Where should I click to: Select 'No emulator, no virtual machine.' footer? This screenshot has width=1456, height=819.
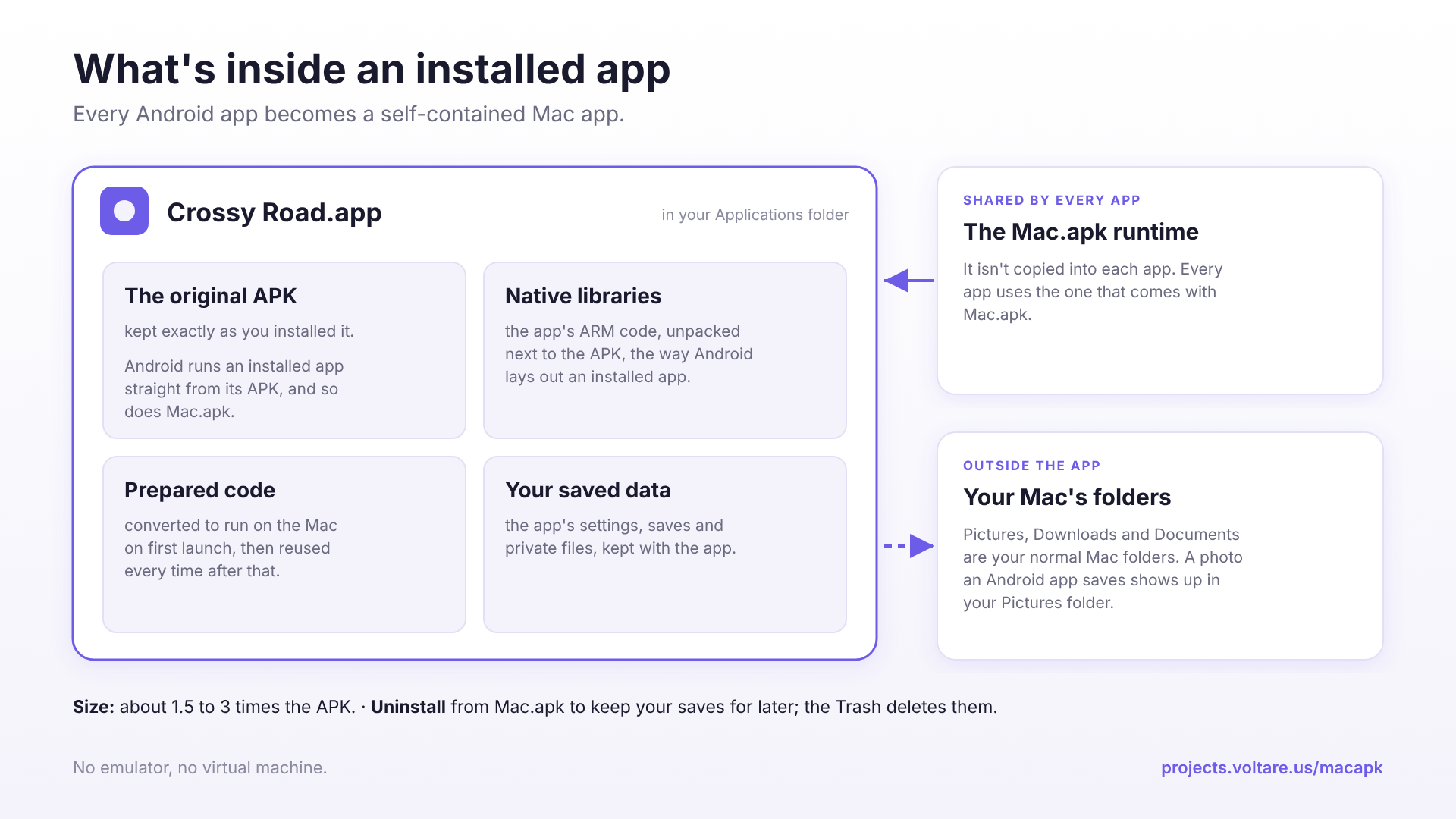(199, 767)
